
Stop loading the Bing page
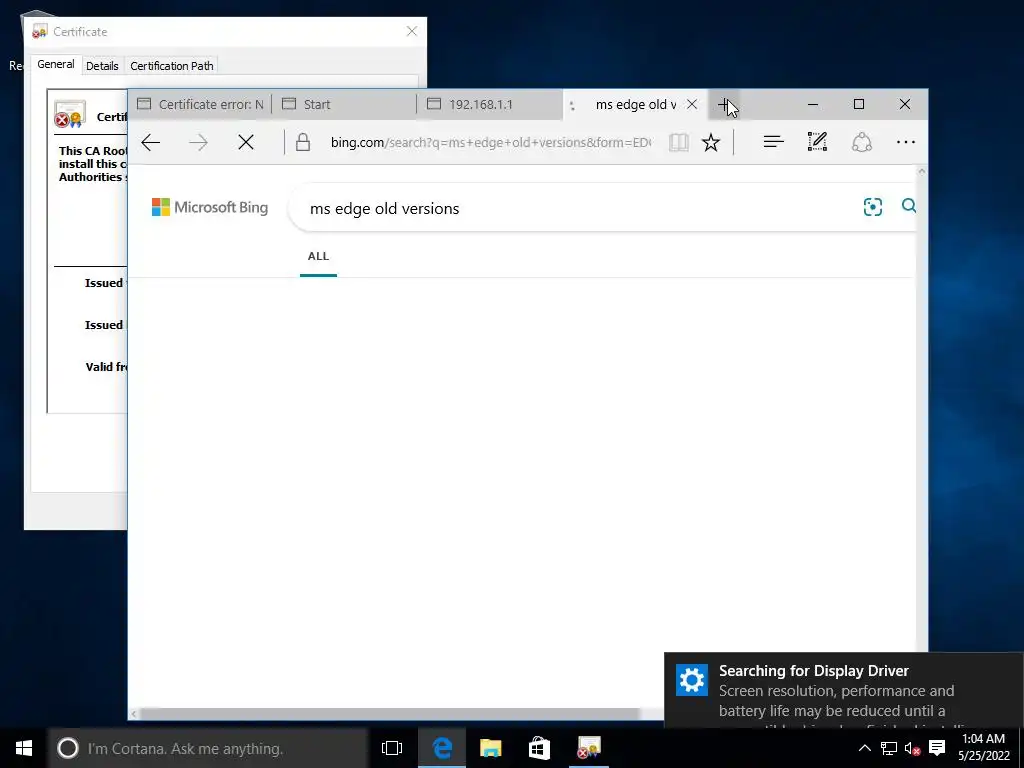pyautogui.click(x=246, y=142)
